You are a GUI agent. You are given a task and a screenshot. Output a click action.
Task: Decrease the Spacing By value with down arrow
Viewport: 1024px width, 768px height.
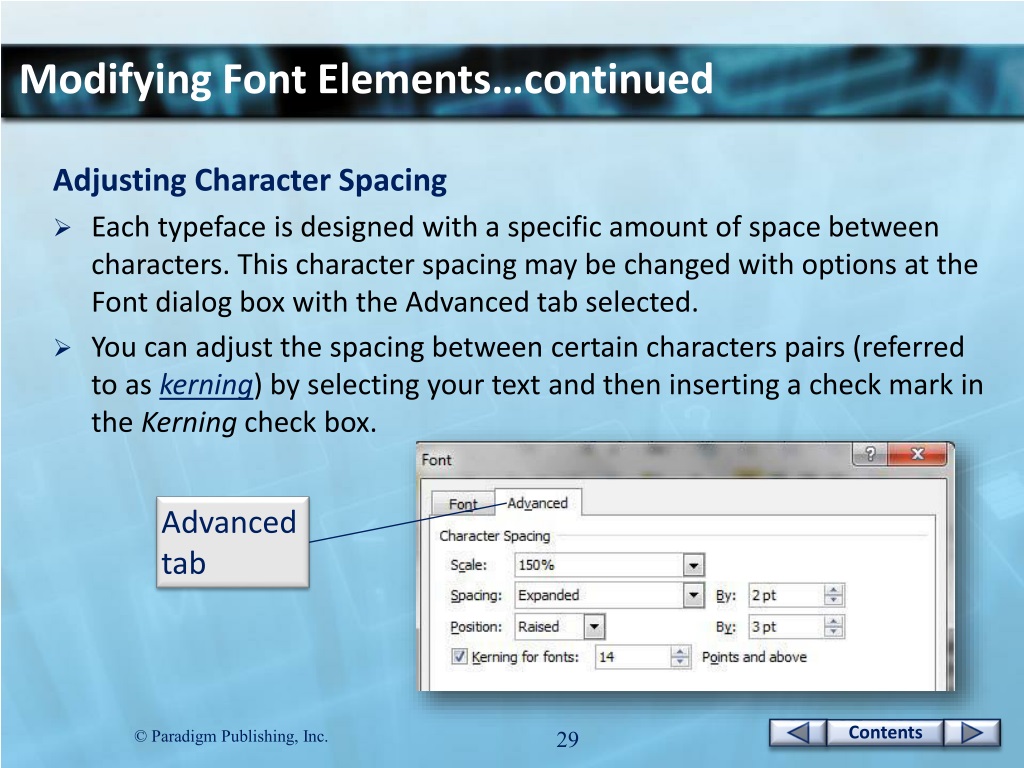coord(835,601)
